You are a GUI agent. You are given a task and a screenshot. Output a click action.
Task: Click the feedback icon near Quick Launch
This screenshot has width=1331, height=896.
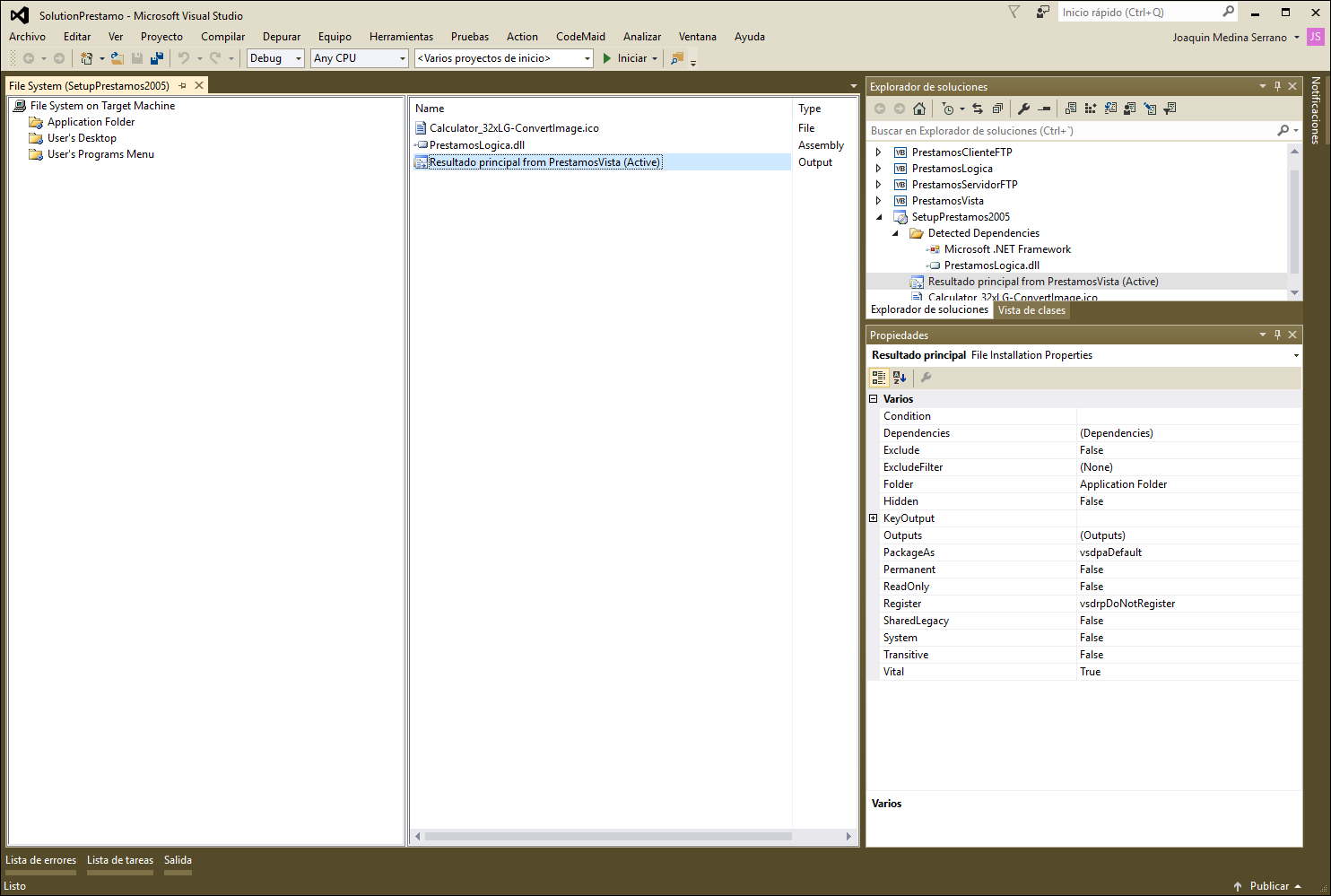click(1042, 13)
